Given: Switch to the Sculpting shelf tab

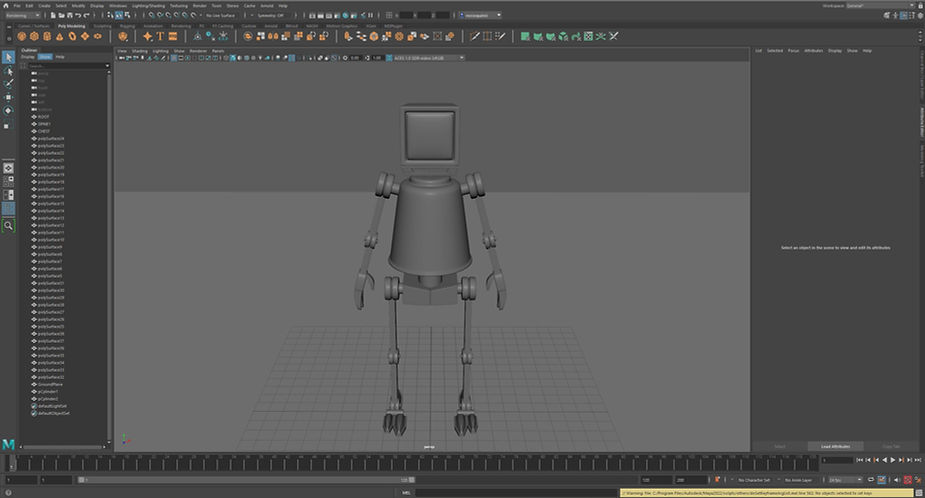Looking at the screenshot, I should [102, 26].
